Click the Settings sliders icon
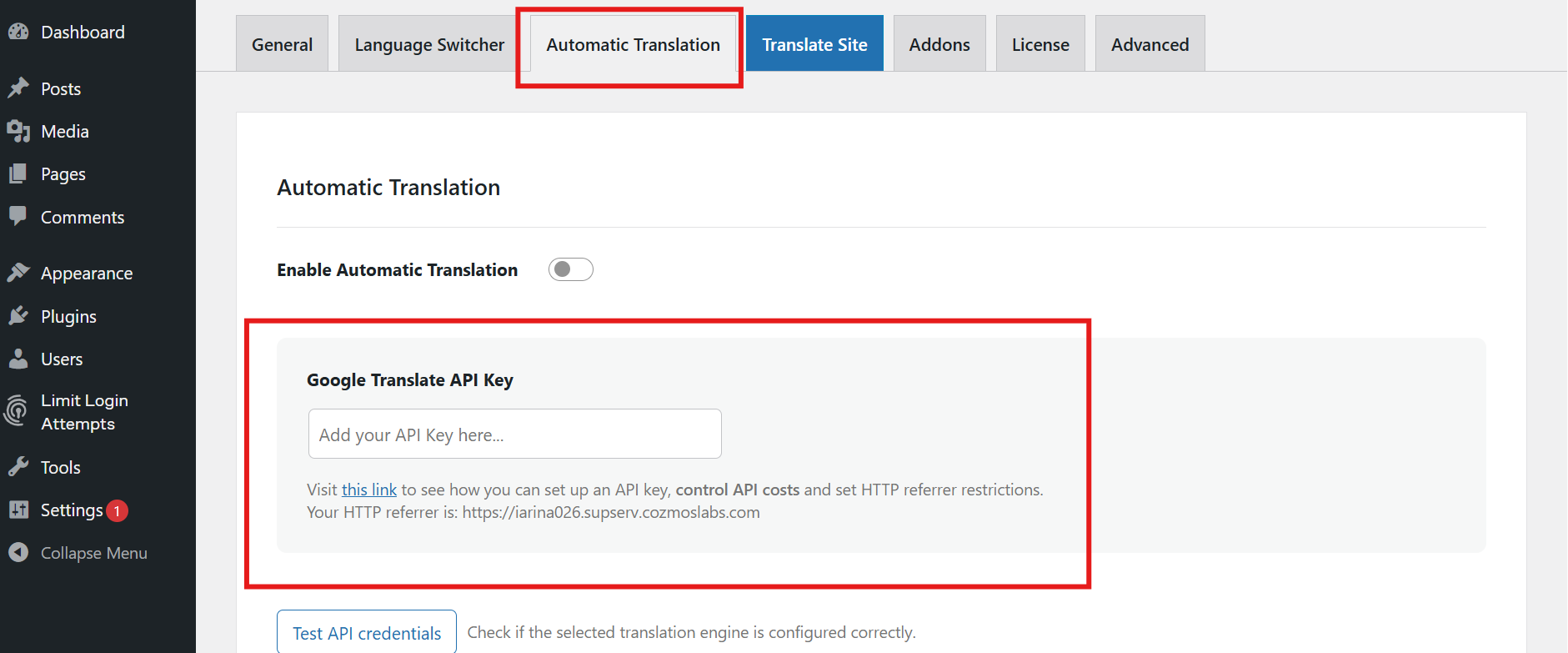The width and height of the screenshot is (1568, 653). coord(18,510)
